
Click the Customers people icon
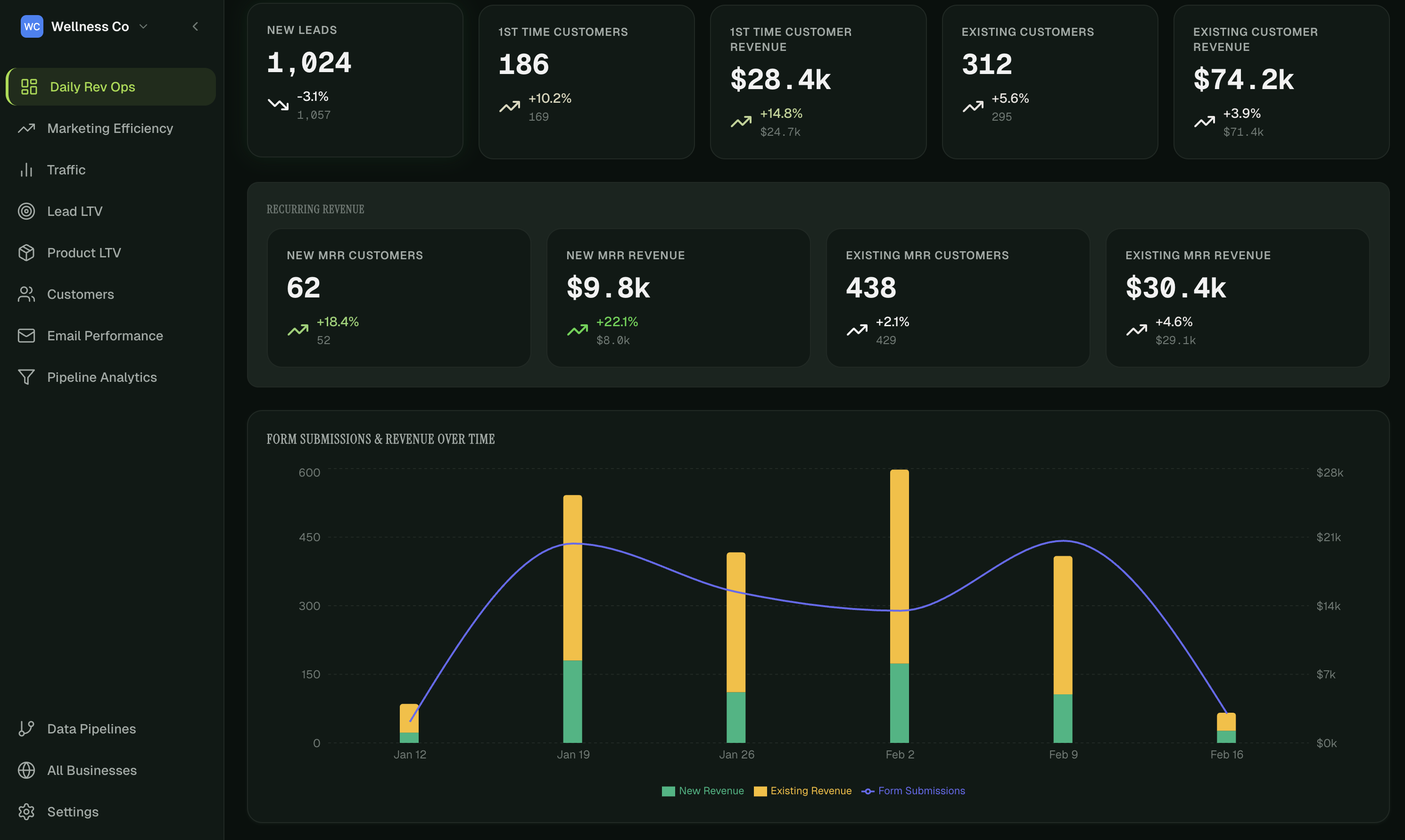point(26,294)
